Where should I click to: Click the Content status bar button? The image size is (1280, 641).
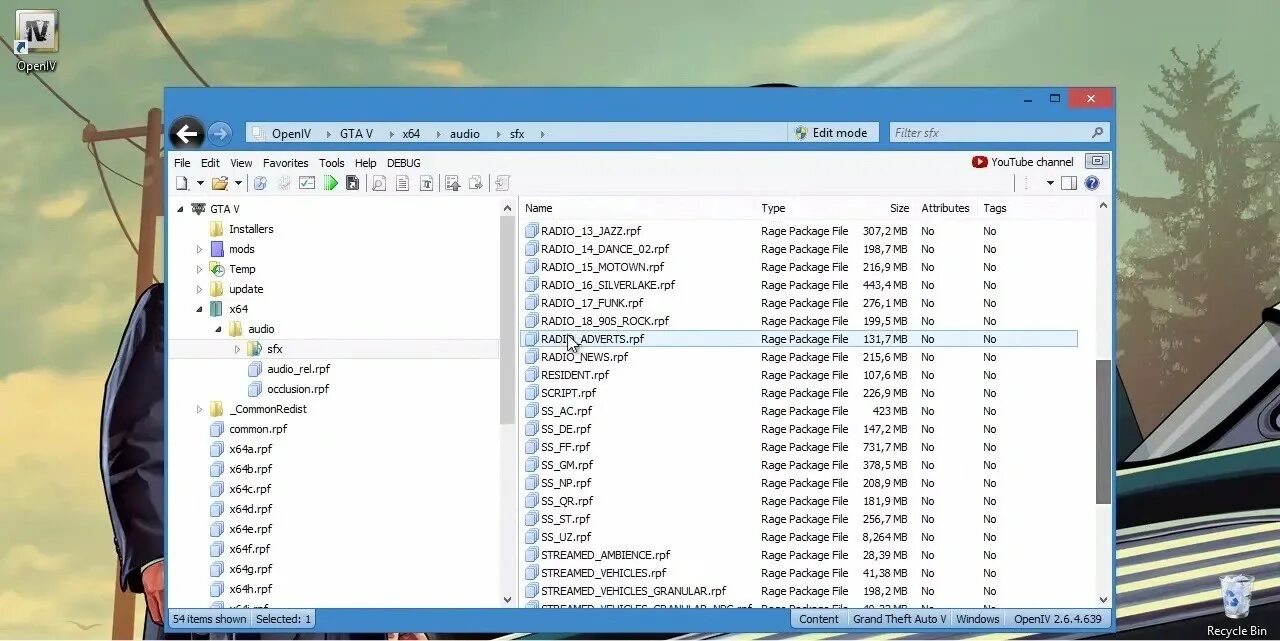pos(819,619)
